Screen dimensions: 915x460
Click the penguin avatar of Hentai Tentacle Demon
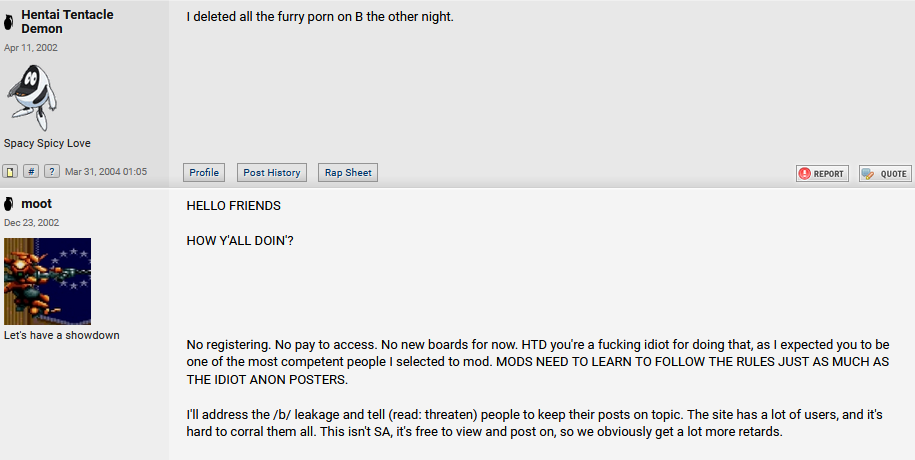[x=32, y=96]
